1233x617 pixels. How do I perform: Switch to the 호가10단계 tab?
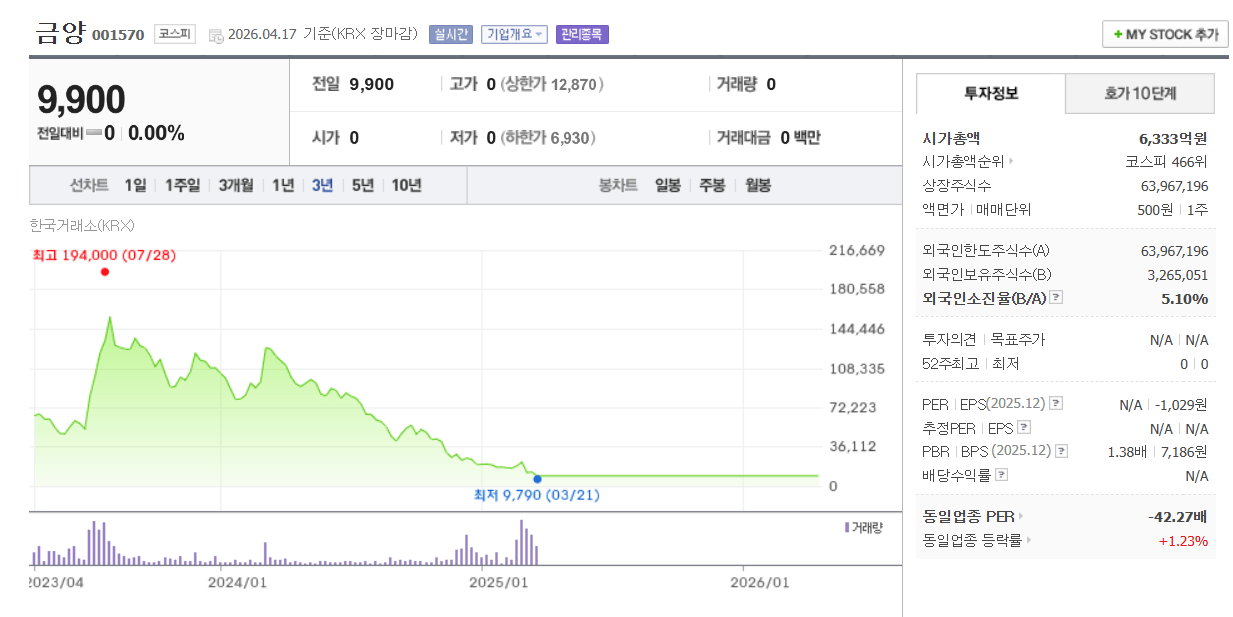click(1140, 94)
